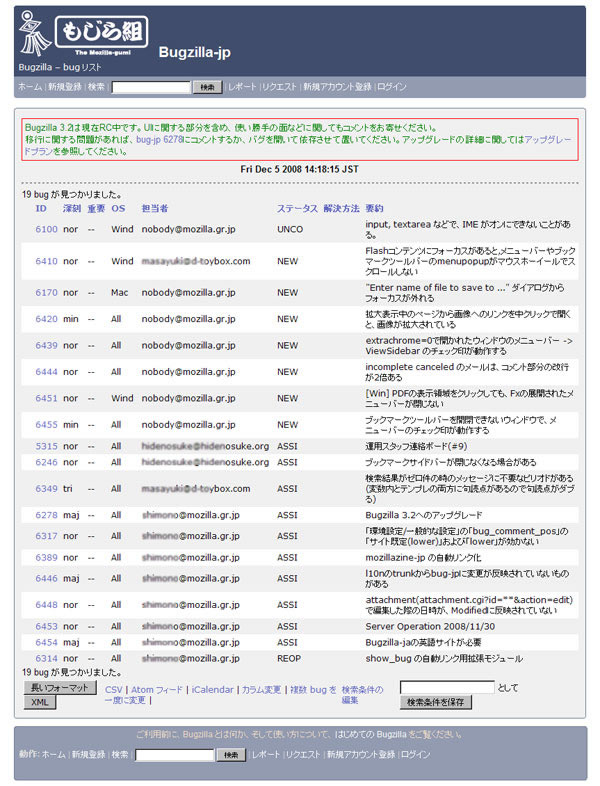Open bug ID 6100 link
Screen dimensions: 600x786
46,229
